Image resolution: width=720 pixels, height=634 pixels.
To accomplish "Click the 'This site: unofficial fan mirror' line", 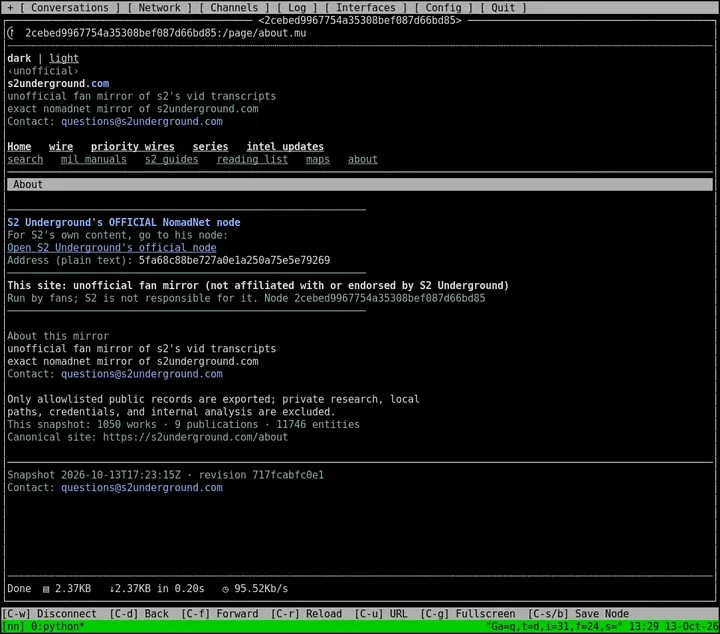I will click(x=258, y=286).
